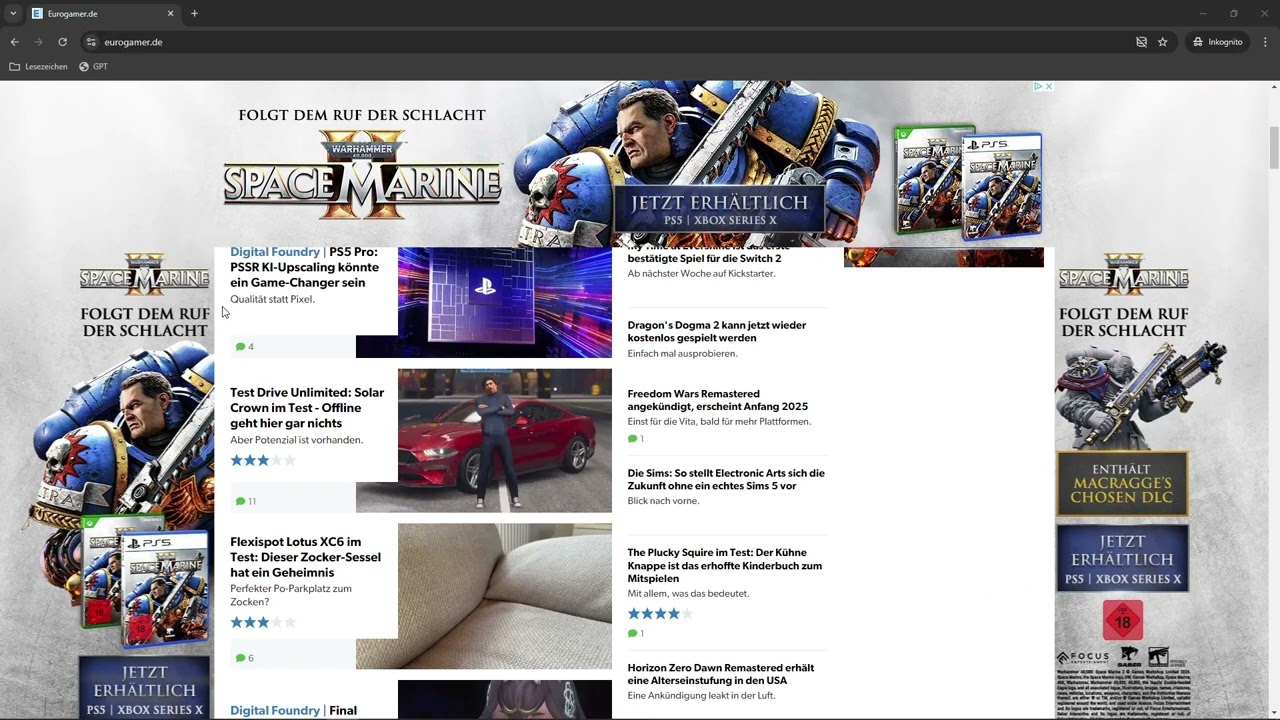Open comments on PS5 Pro article showing 4

click(245, 347)
